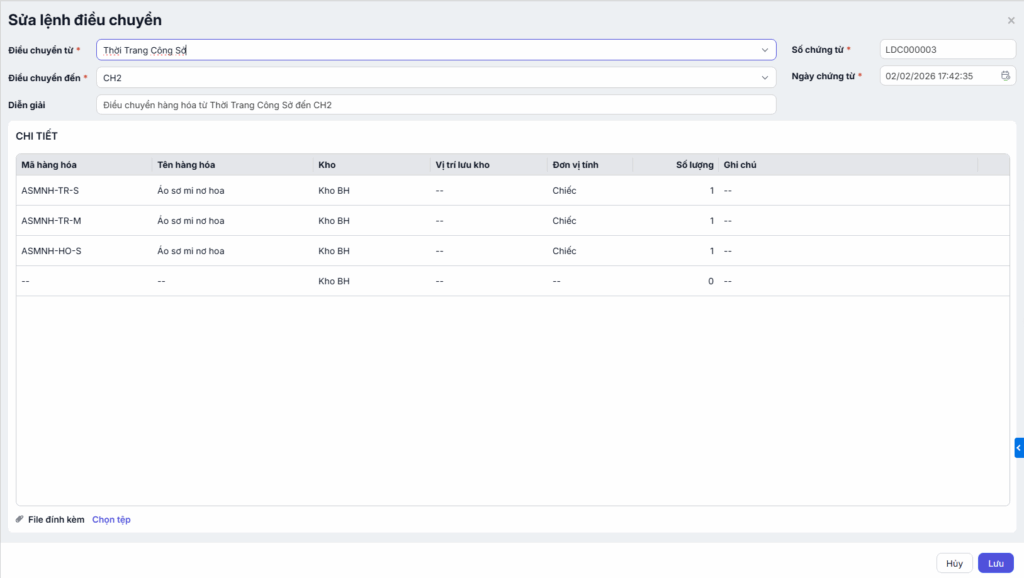Click the Kho BH cell in the empty row
This screenshot has width=1024, height=578.
(334, 281)
